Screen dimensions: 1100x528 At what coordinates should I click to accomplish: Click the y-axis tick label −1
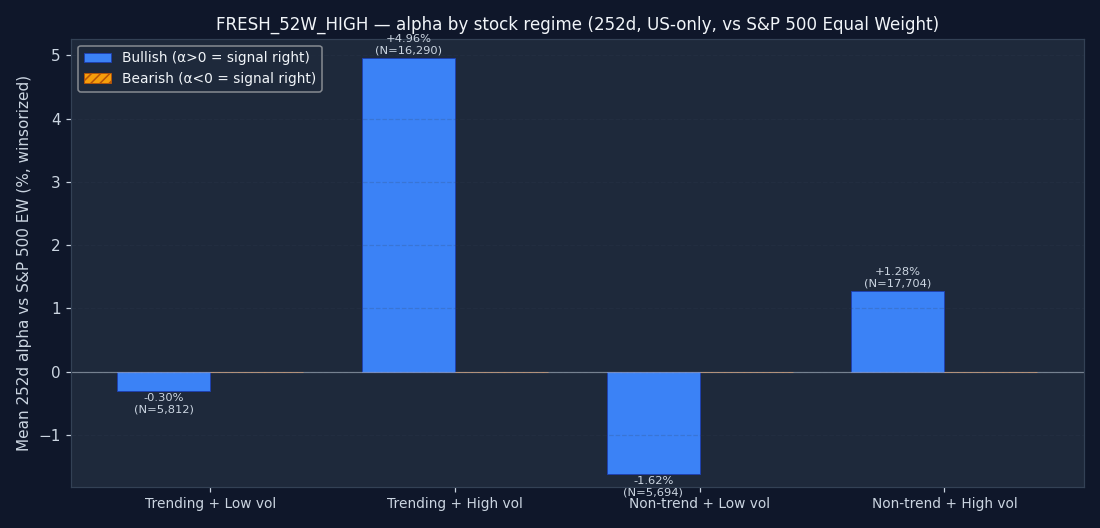(x=50, y=436)
